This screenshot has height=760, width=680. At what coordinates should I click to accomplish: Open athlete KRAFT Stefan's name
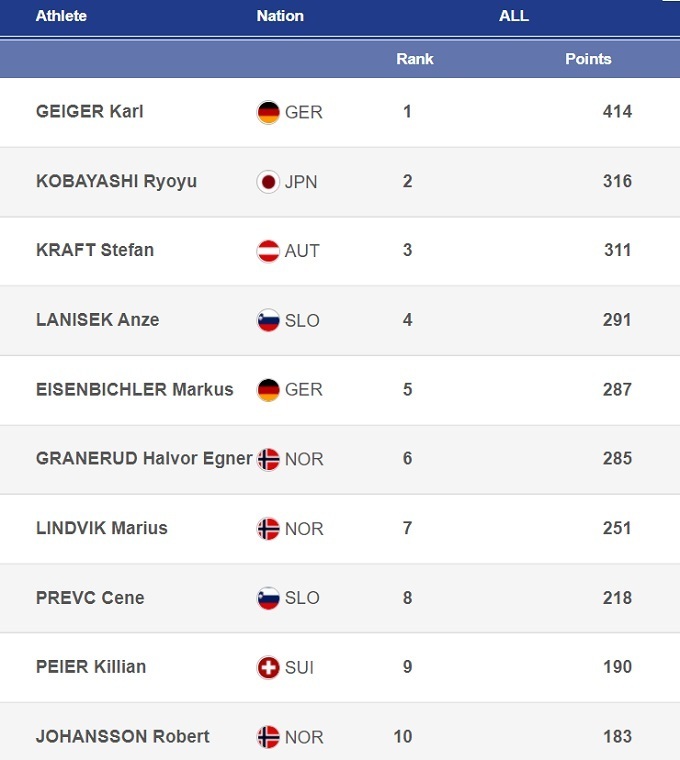(95, 250)
